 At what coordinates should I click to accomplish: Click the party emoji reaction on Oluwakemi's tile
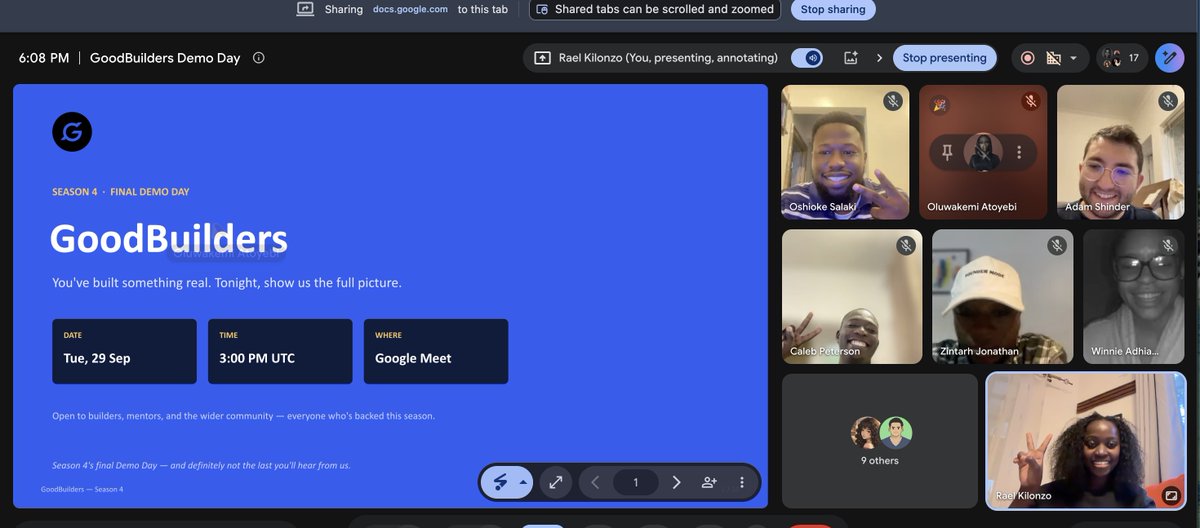[x=939, y=103]
